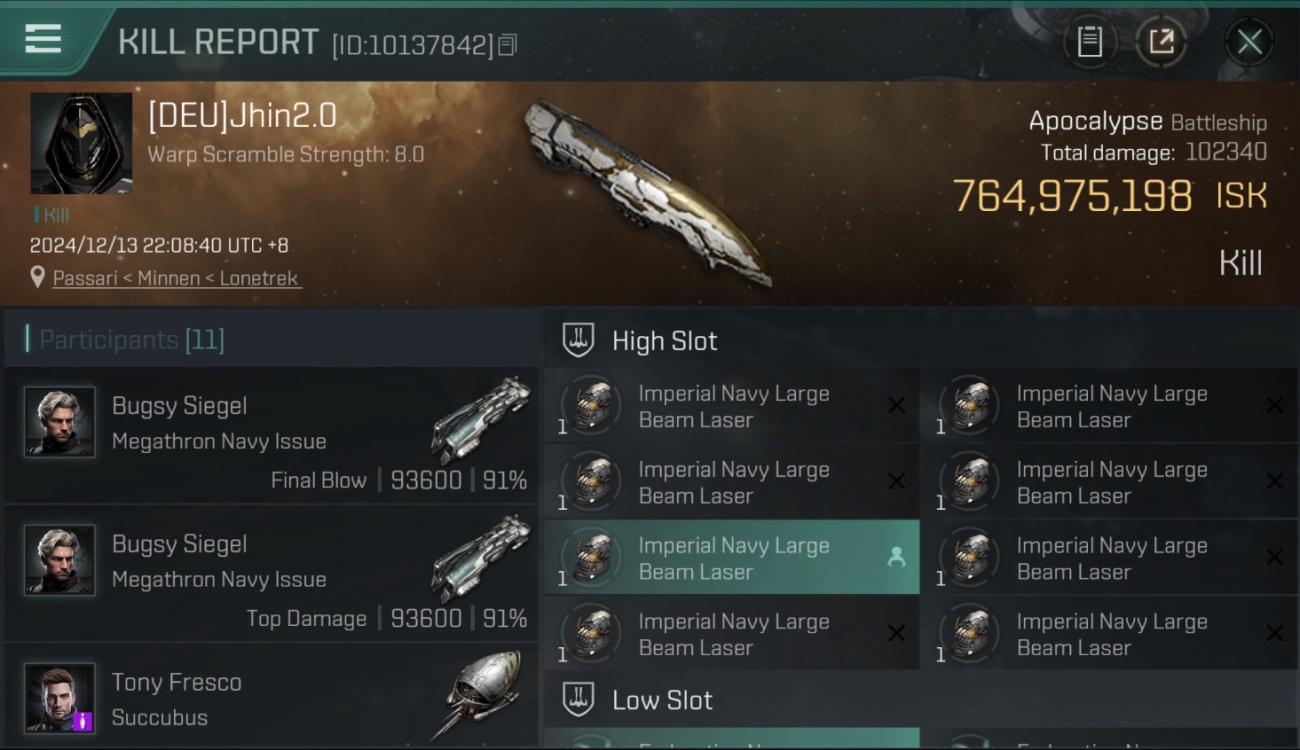The width and height of the screenshot is (1300, 750).
Task: Open the hamburger menu icon
Action: 43,39
